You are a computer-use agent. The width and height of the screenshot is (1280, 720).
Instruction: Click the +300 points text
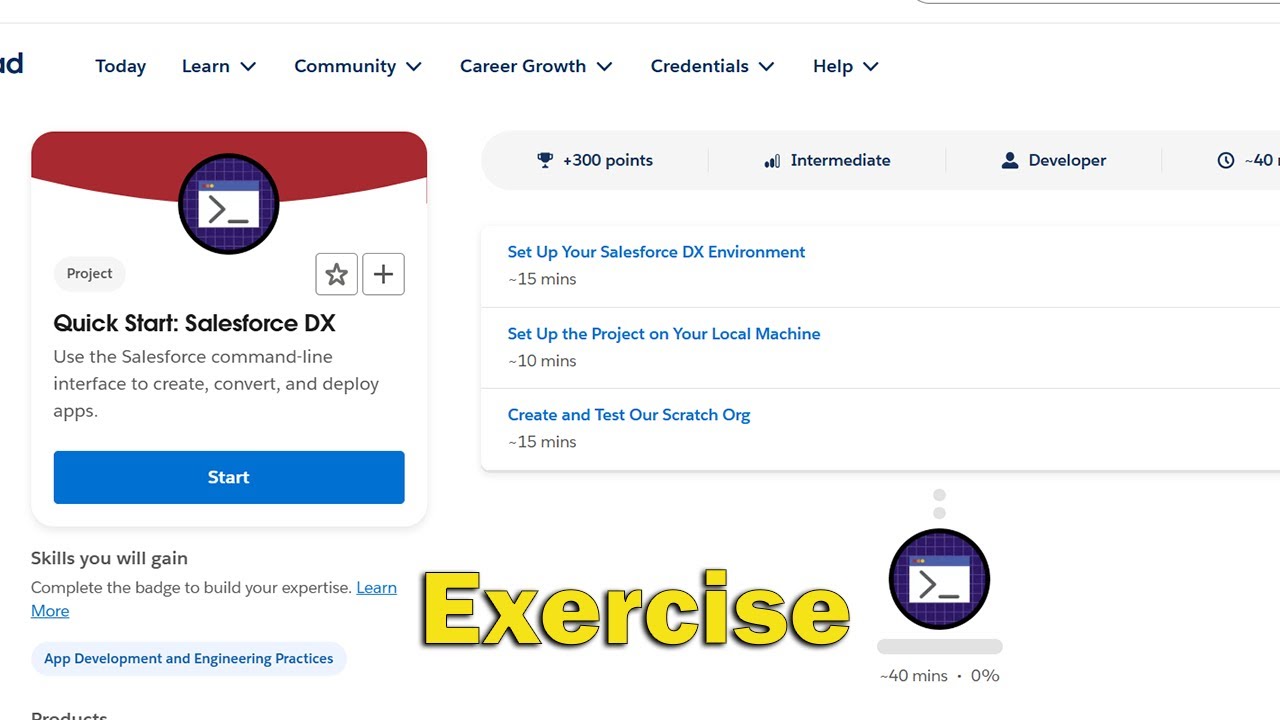click(x=608, y=160)
